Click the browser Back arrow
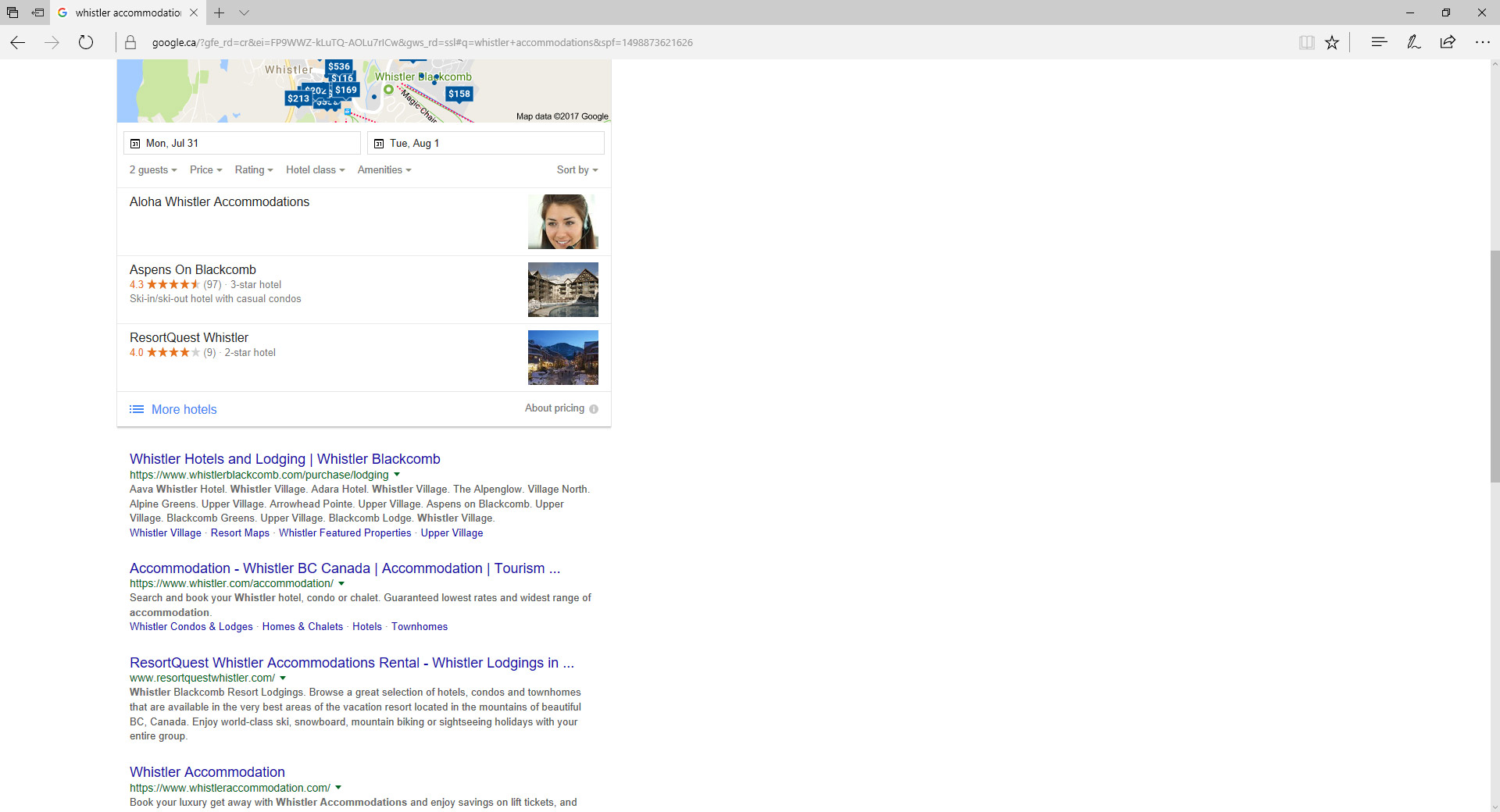Image resolution: width=1500 pixels, height=812 pixels. 17,43
